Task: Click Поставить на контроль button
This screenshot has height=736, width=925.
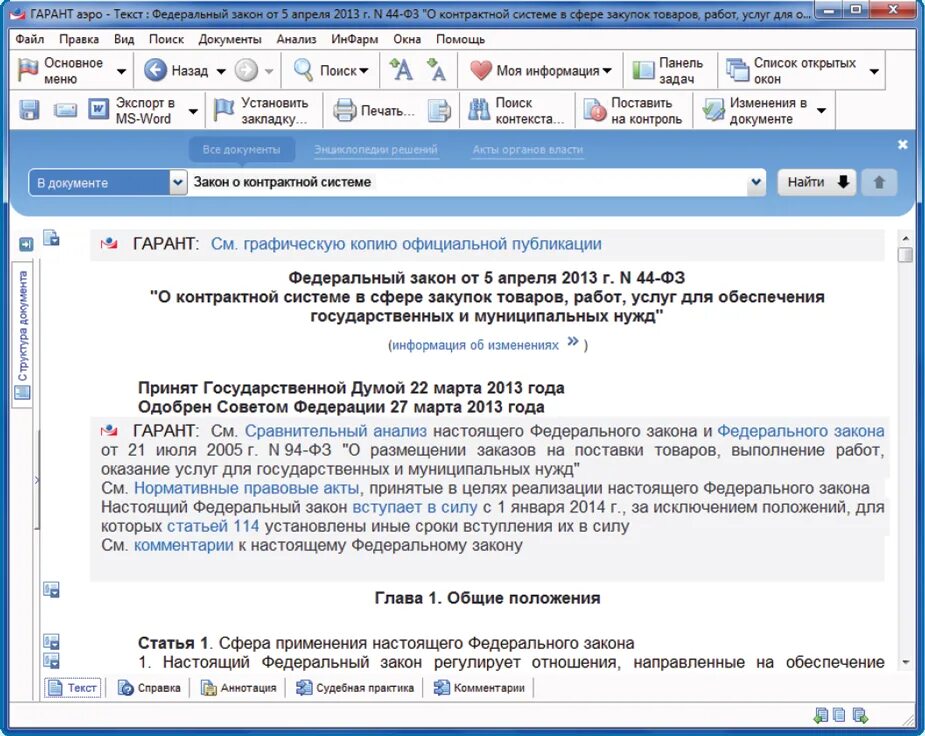Action: pyautogui.click(x=632, y=110)
